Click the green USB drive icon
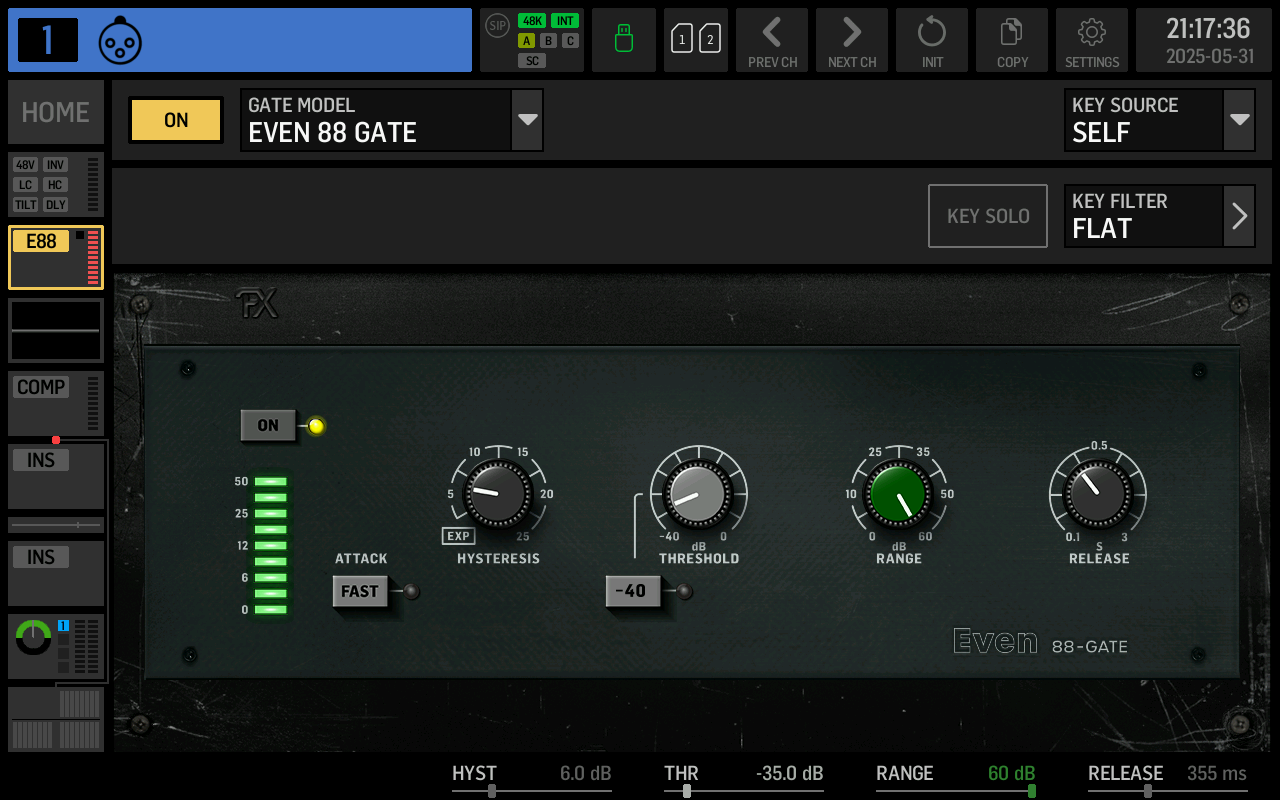This screenshot has width=1280, height=800. (624, 40)
